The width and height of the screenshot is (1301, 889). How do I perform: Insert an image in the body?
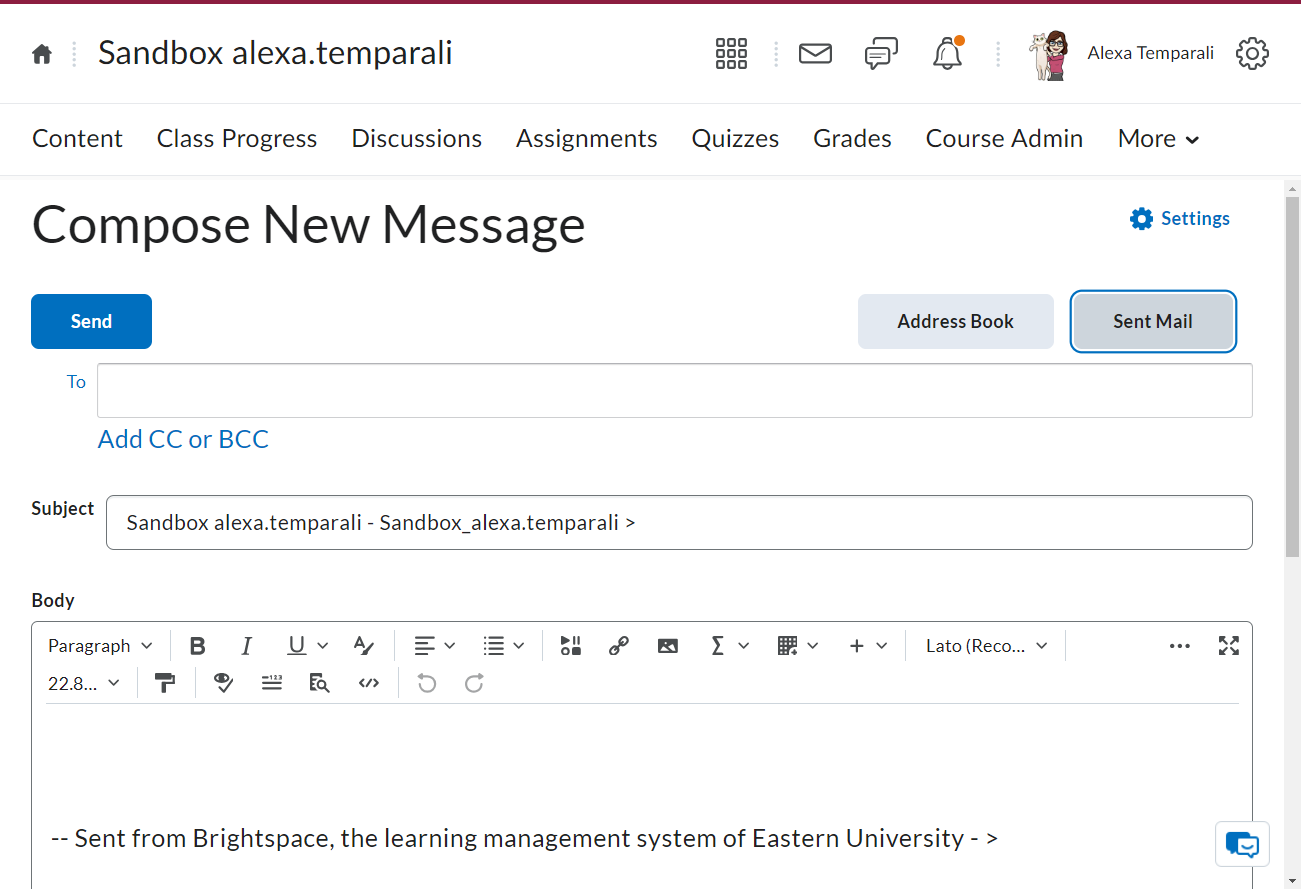point(668,646)
